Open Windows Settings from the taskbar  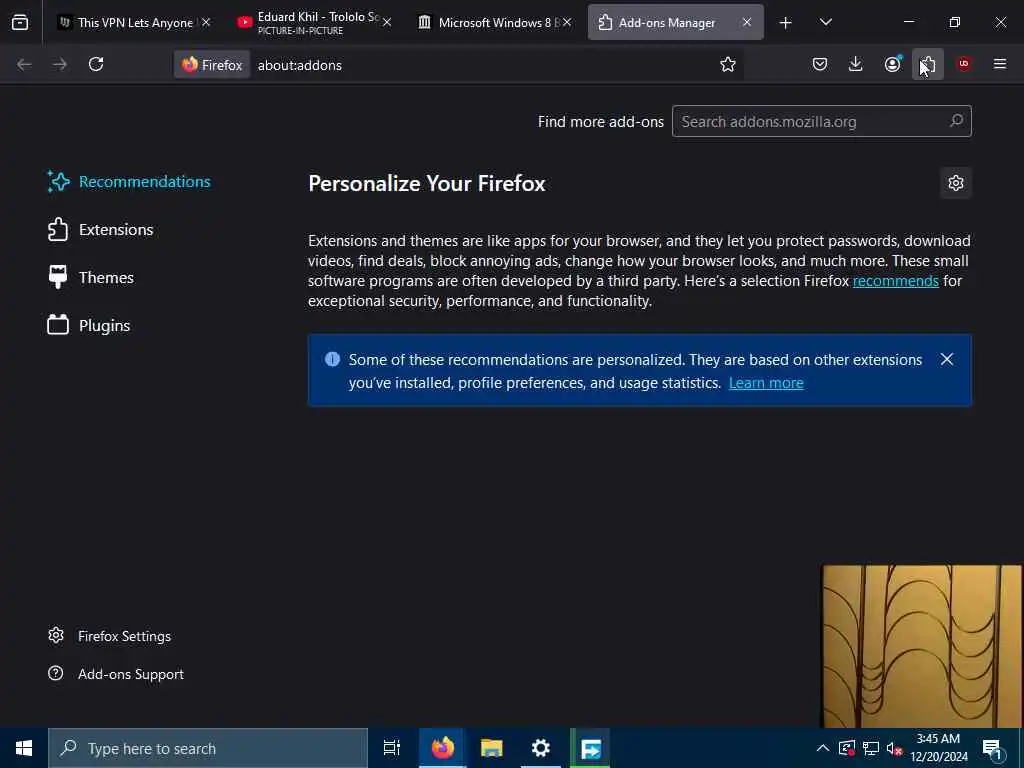pyautogui.click(x=541, y=748)
